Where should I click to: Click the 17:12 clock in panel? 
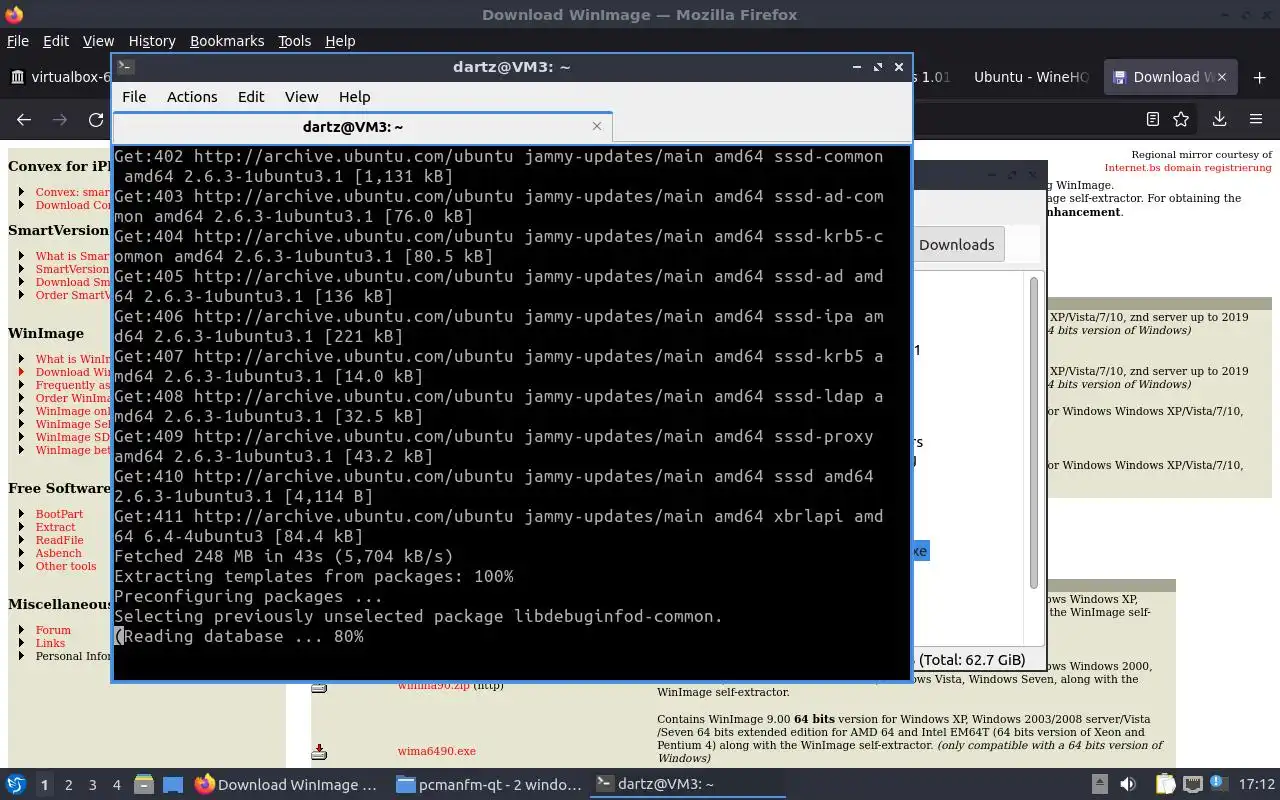point(1257,785)
